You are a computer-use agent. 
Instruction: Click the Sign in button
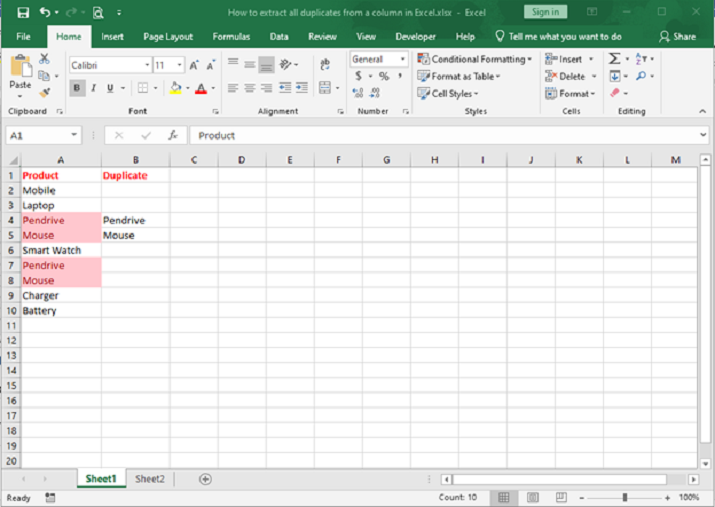tap(545, 12)
